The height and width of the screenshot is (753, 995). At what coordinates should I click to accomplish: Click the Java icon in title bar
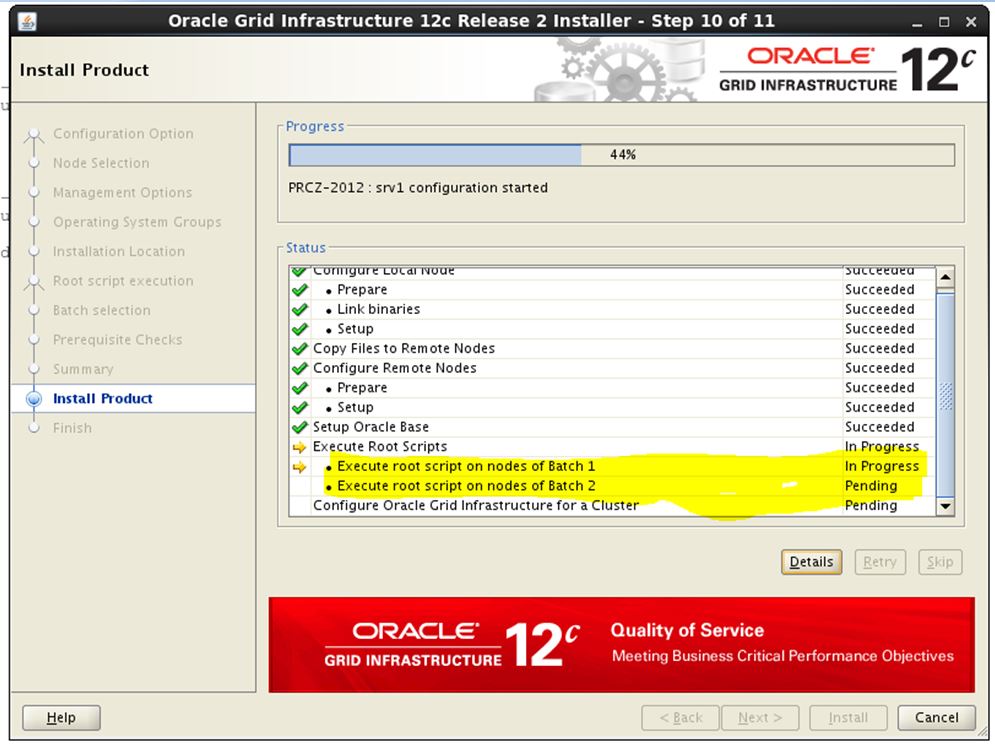click(28, 21)
